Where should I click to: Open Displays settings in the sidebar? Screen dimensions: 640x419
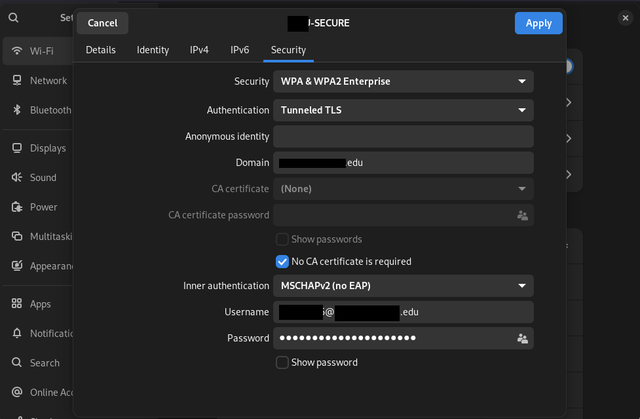pos(38,148)
